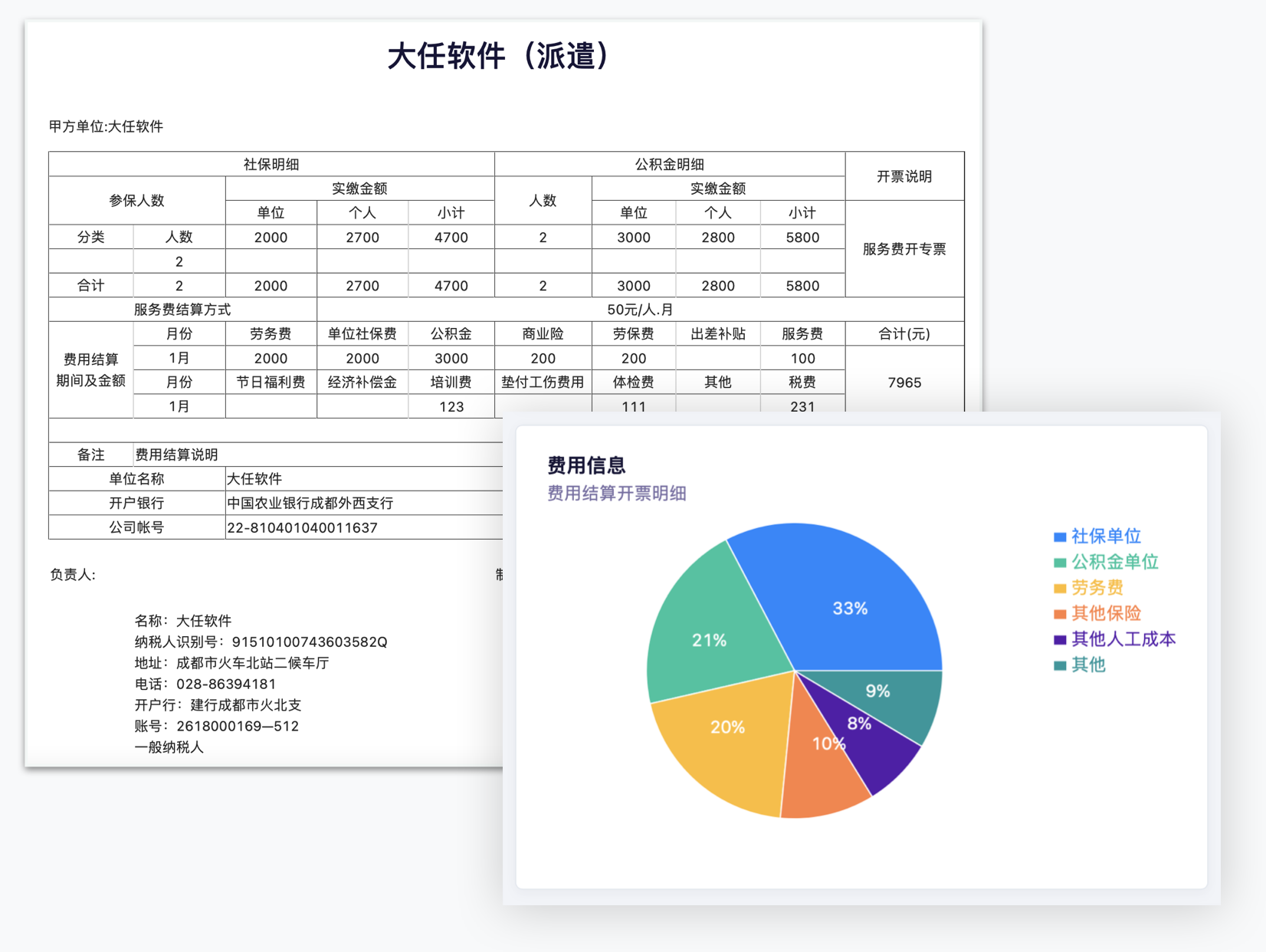The width and height of the screenshot is (1266, 952).
Task: Click the 公积金单位 legend color square
Action: tap(1060, 563)
